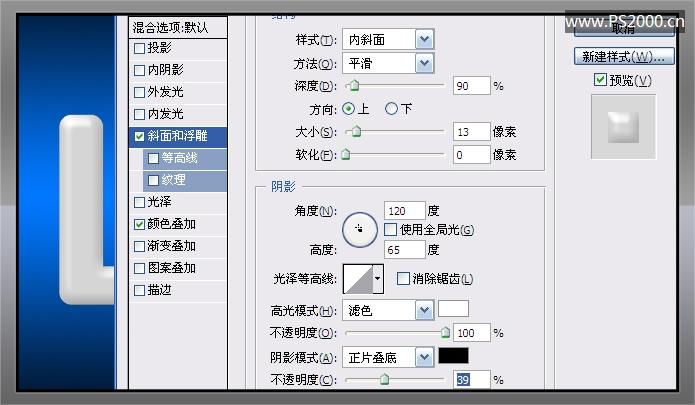Expand the 高光模式 blend mode dropdown
Screen dimensions: 695x405
point(424,310)
